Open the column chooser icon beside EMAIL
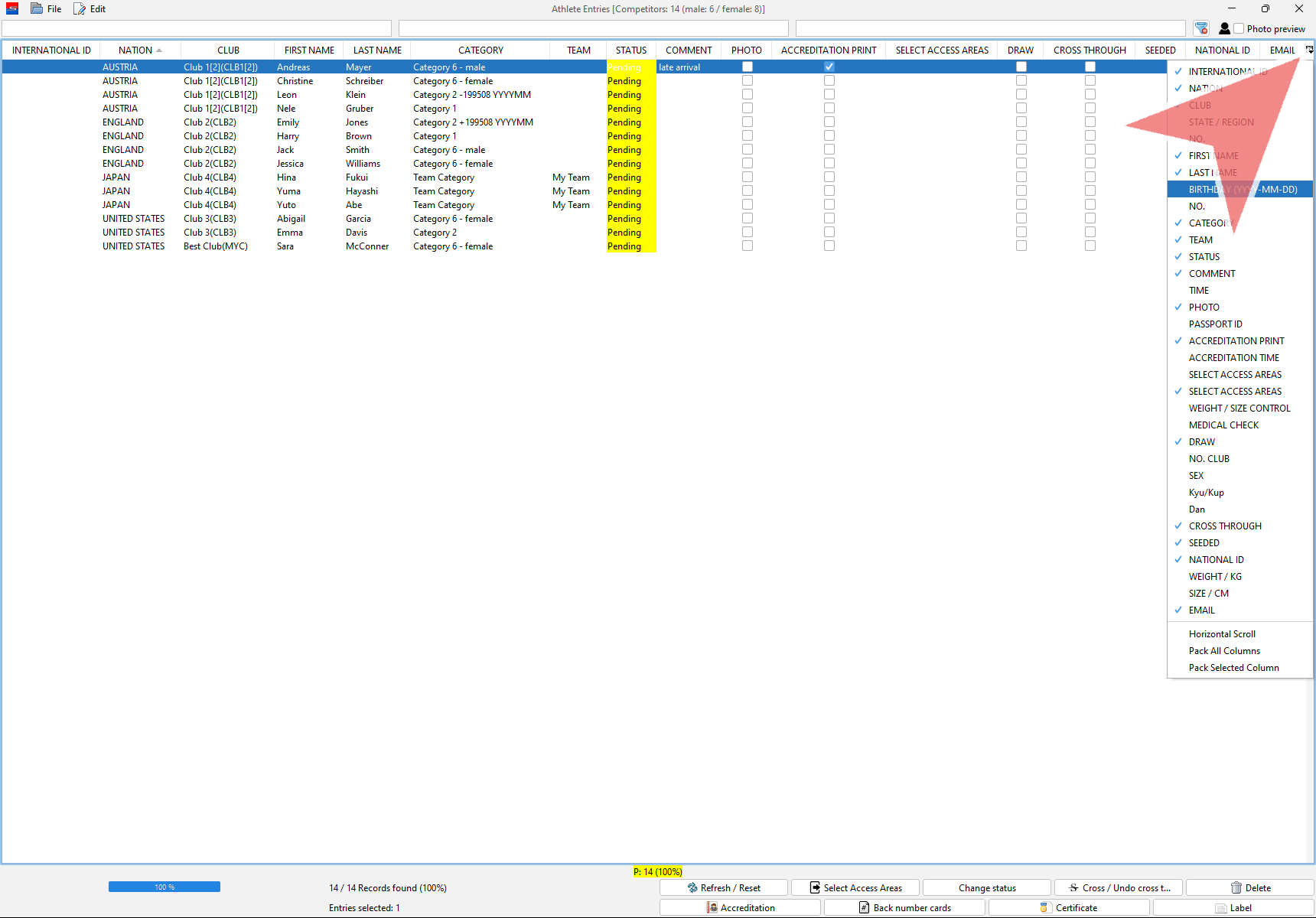Screen dimensions: 1316x918 [x=1309, y=50]
